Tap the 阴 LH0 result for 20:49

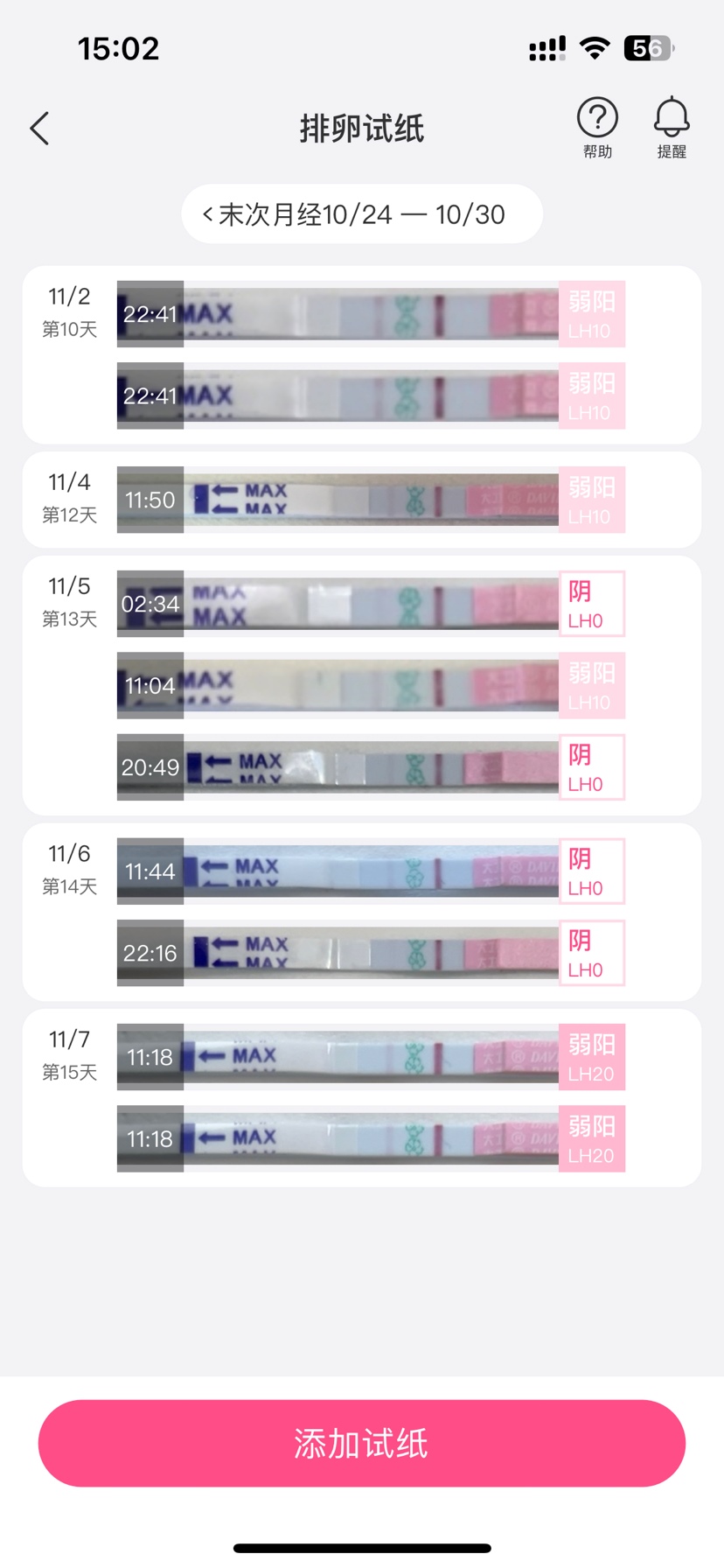pyautogui.click(x=592, y=767)
